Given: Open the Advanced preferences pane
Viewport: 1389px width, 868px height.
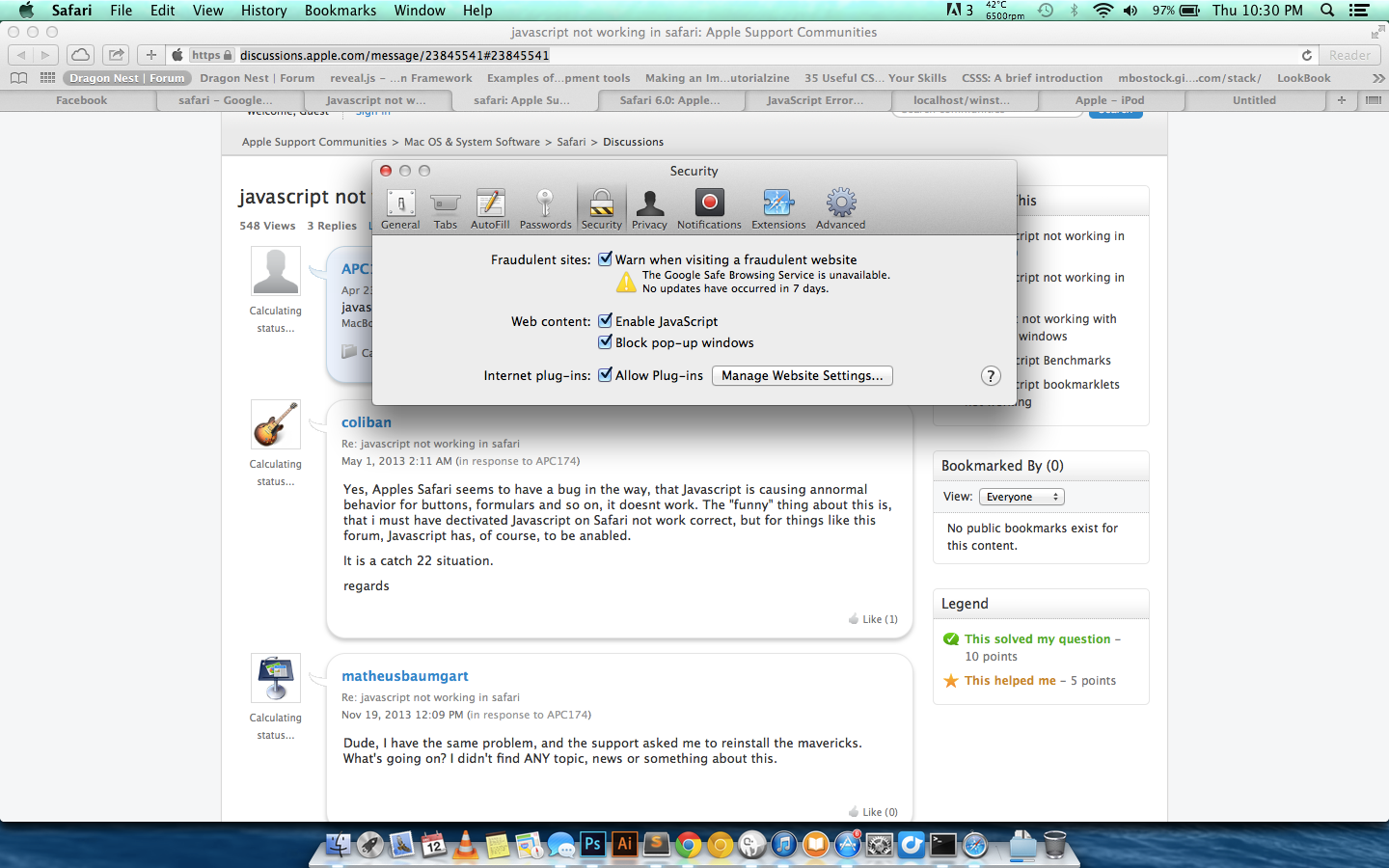Looking at the screenshot, I should [x=841, y=209].
